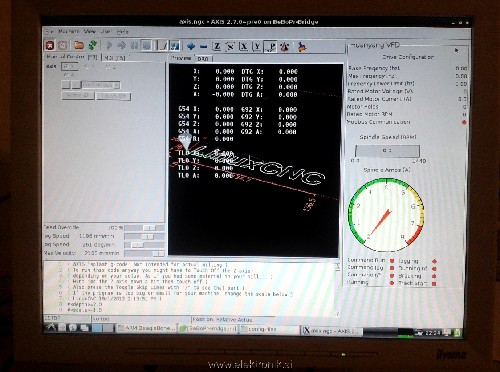The height and width of the screenshot is (372, 500).
Task: Adjust the angular Jog Speed slider in deg/min
Action: click(145, 245)
